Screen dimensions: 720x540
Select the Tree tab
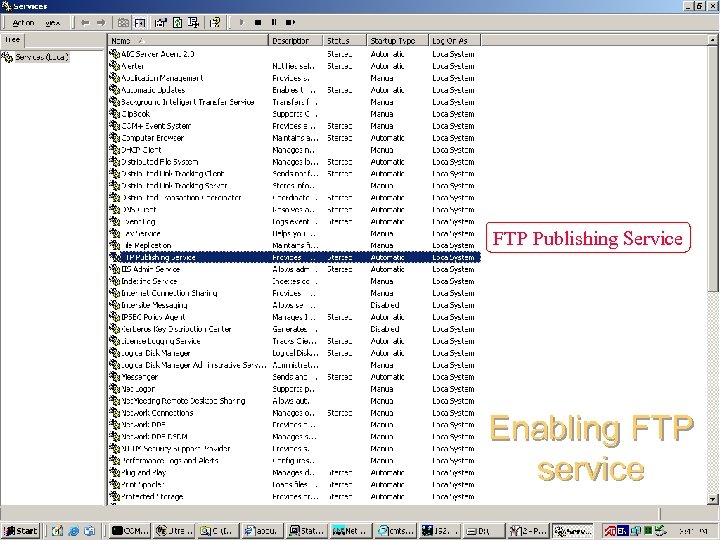pyautogui.click(x=12, y=40)
